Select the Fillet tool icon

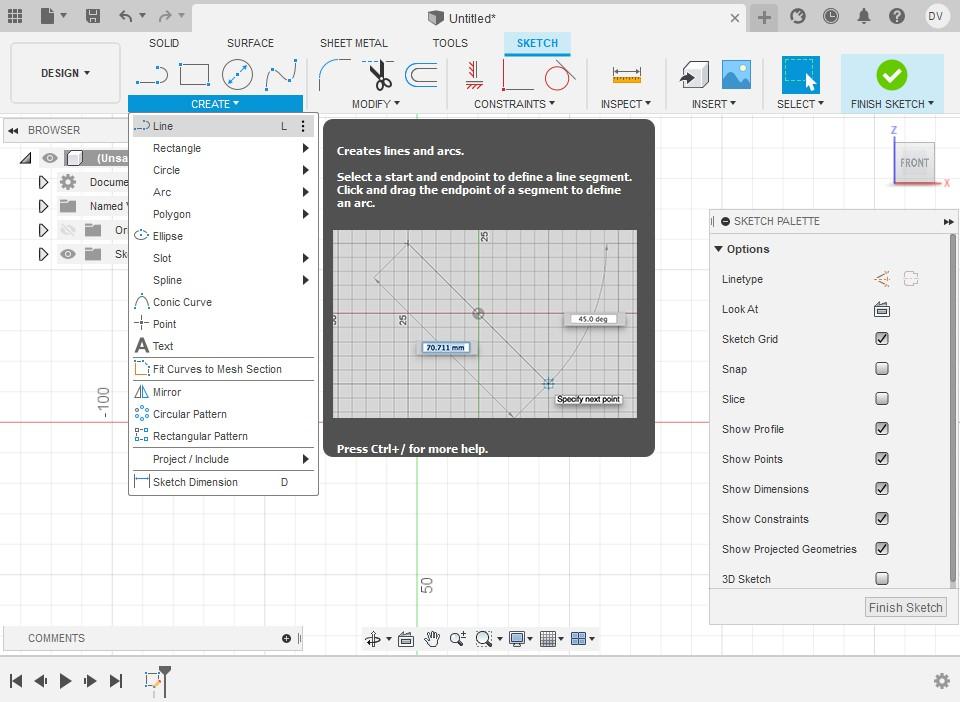(334, 75)
